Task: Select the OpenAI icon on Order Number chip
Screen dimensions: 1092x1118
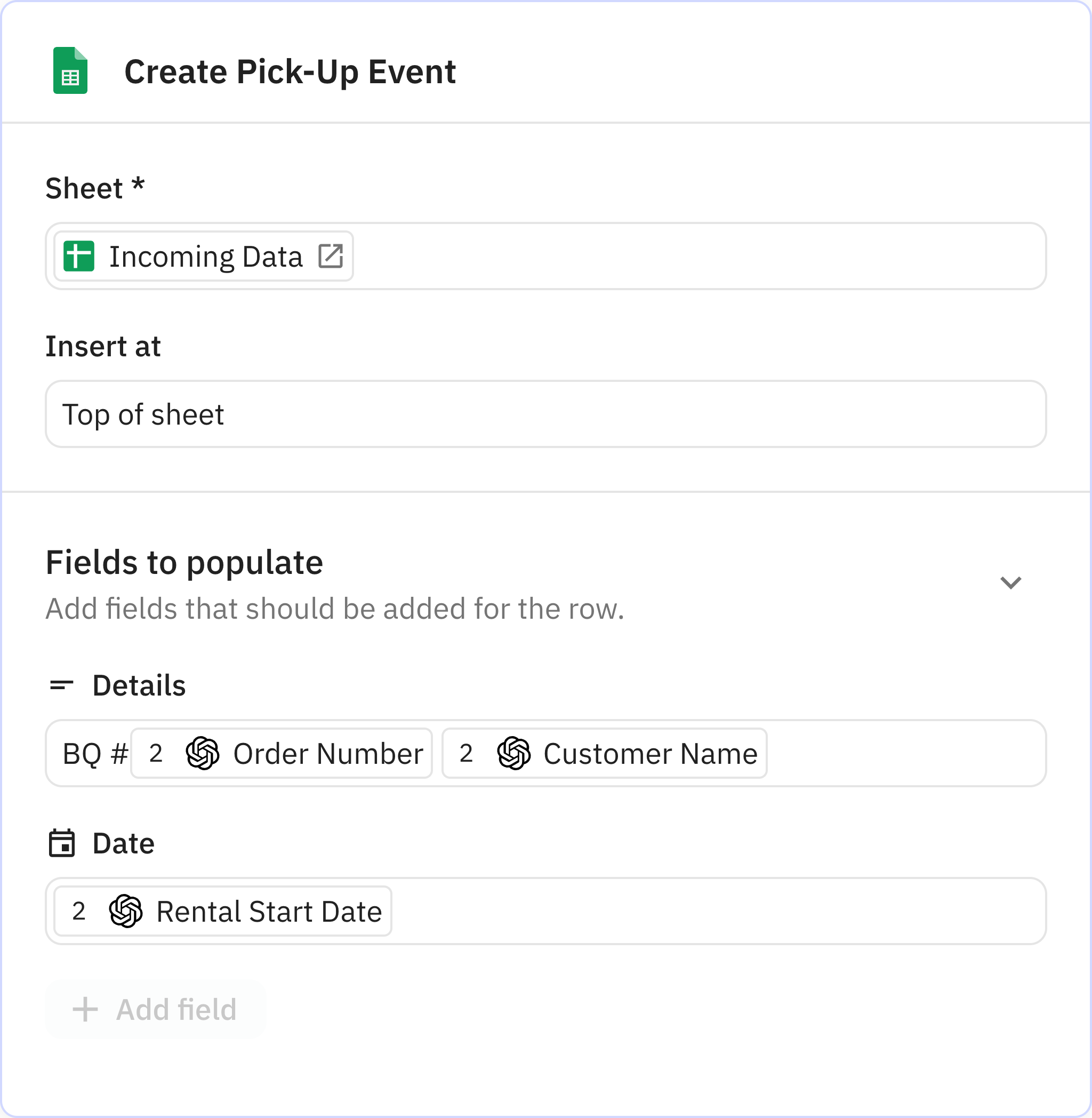Action: (x=204, y=754)
